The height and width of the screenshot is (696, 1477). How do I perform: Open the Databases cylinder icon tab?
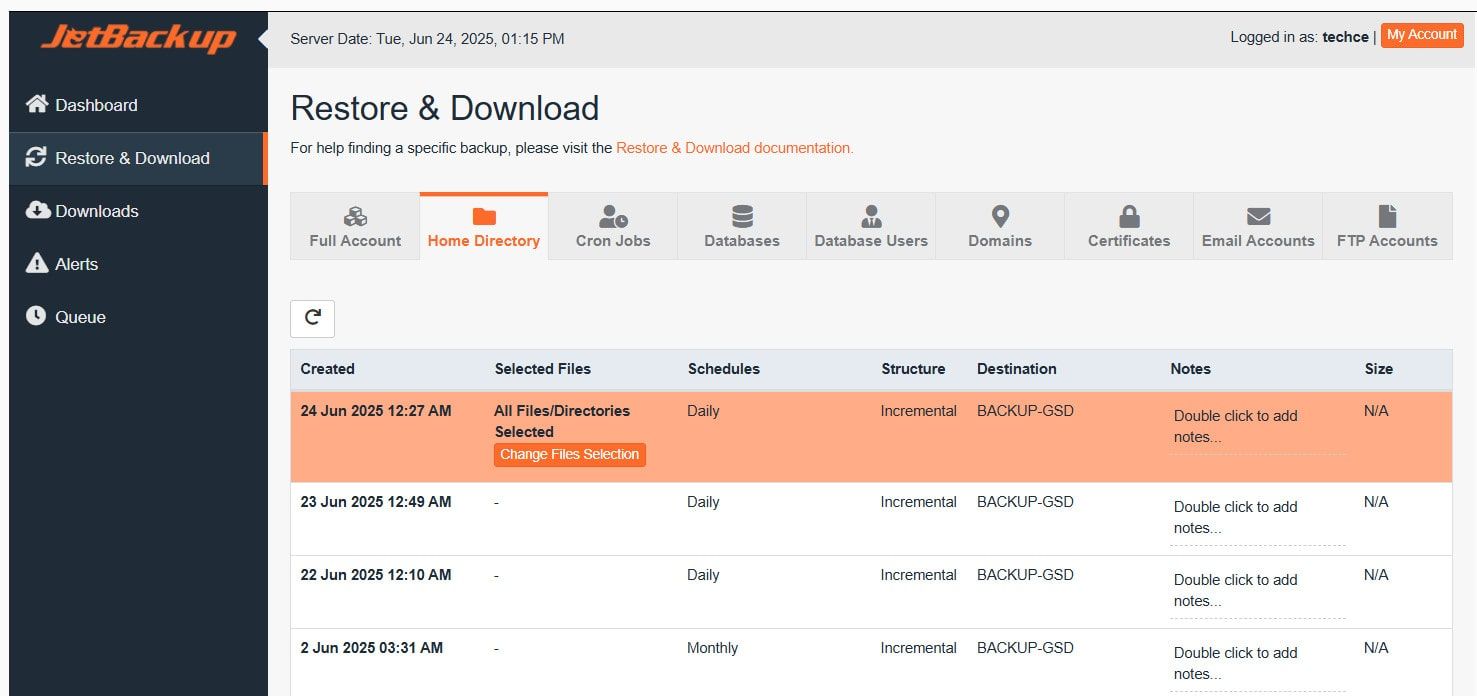(742, 217)
